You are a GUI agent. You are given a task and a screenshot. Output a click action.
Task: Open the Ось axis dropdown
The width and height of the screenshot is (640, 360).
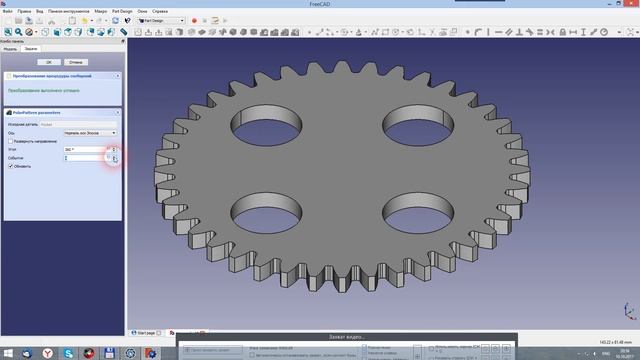point(90,133)
